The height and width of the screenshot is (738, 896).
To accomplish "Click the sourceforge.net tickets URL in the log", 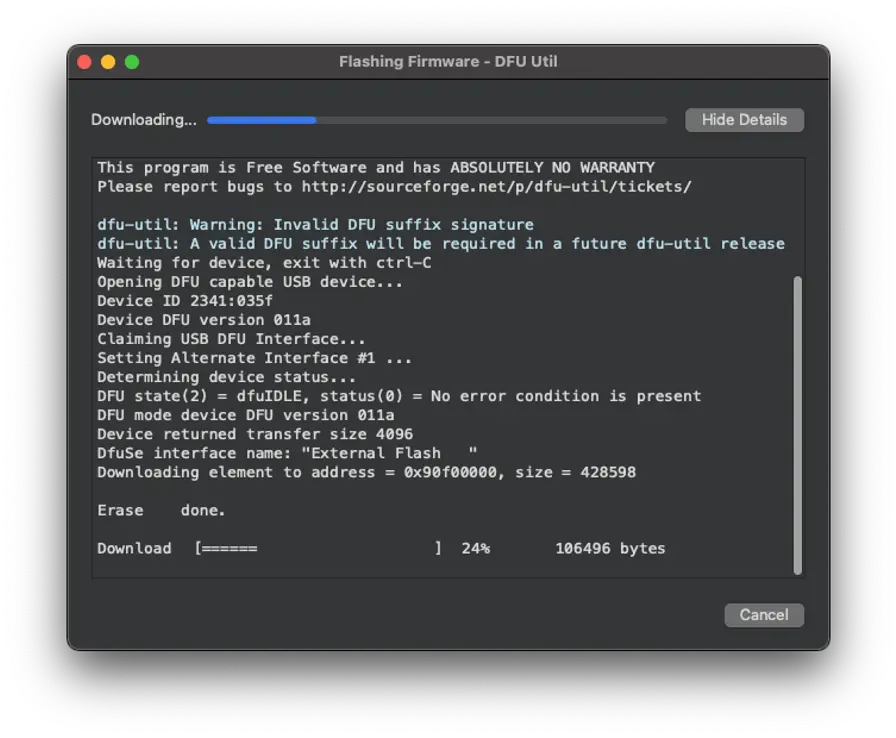I will [496, 187].
